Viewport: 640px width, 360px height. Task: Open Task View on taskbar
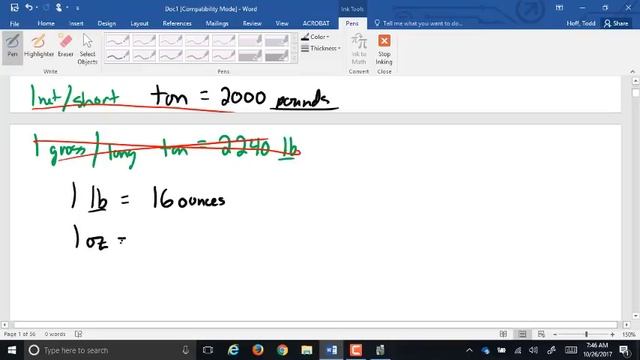pyautogui.click(x=208, y=350)
